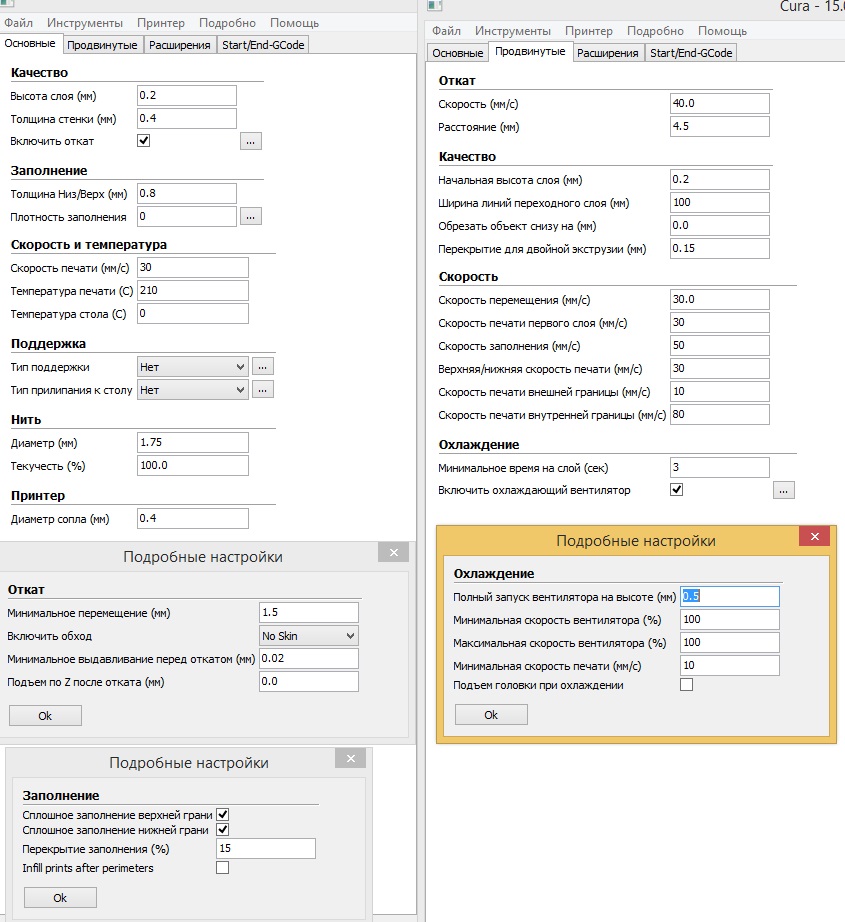Open Помощь menu in right Cura window
The width and height of the screenshot is (845, 922).
[x=722, y=31]
